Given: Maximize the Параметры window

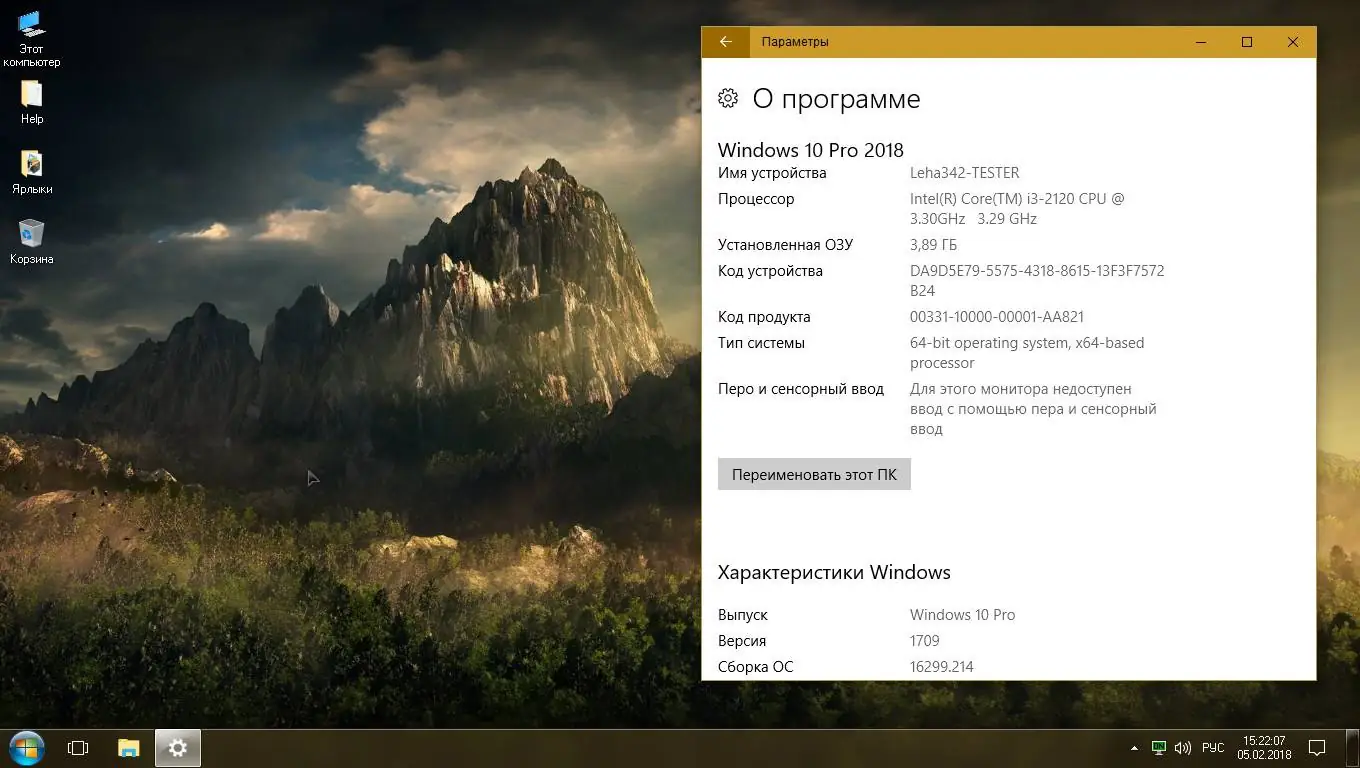Looking at the screenshot, I should 1247,42.
